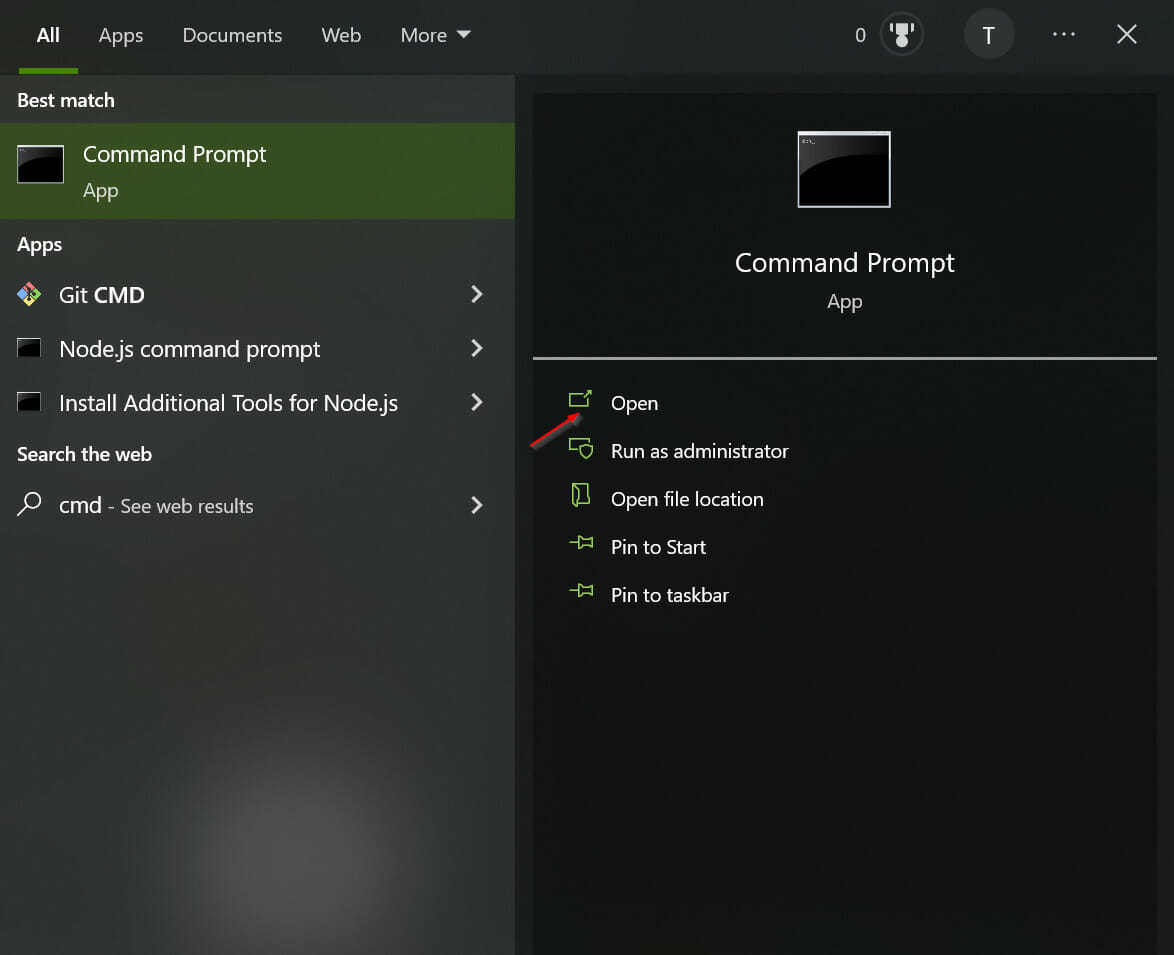Image resolution: width=1174 pixels, height=955 pixels.
Task: Click the rewards points count 0
Action: (x=860, y=35)
